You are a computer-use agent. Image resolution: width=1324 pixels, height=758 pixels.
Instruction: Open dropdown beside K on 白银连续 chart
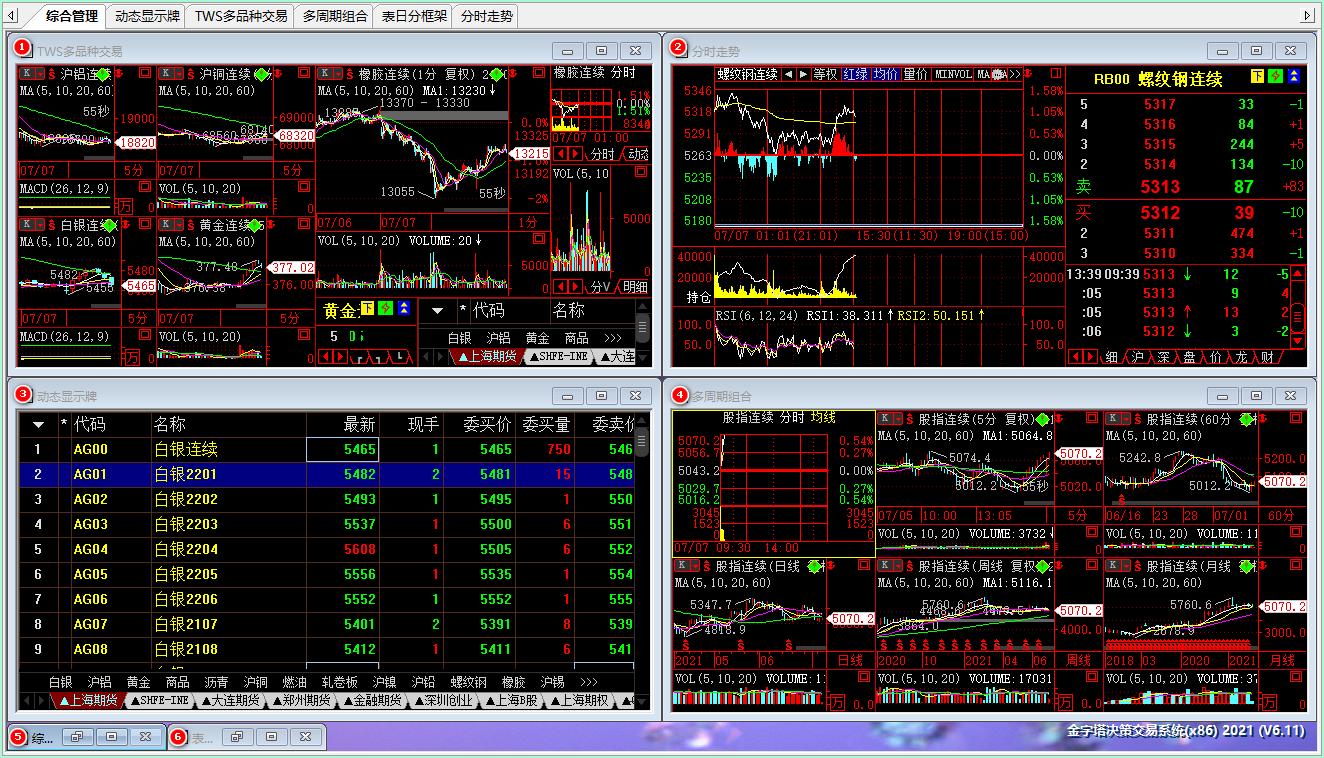click(x=41, y=225)
